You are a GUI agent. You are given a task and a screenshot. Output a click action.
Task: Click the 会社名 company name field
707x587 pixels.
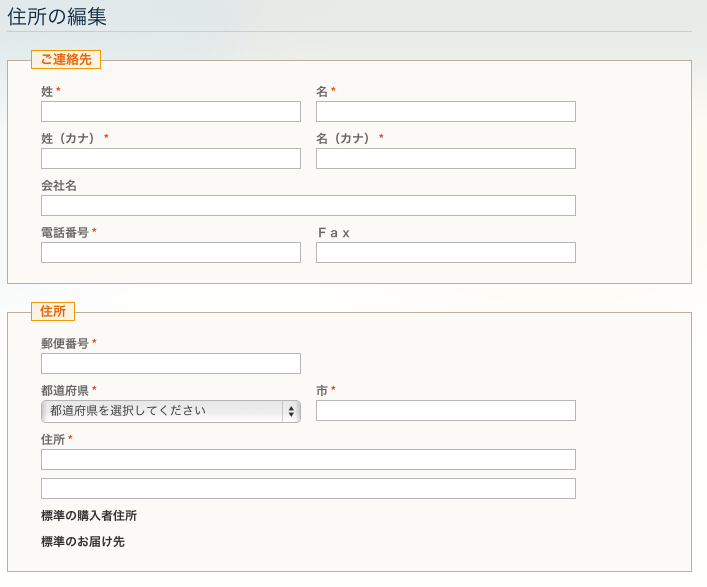[308, 206]
